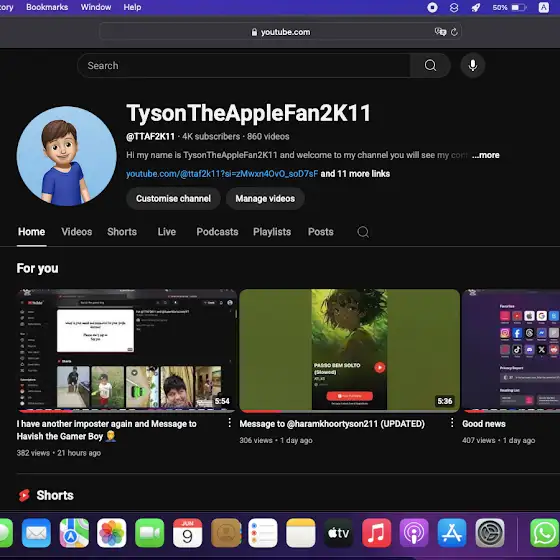
Task: Open the battery status in menu bar
Action: point(509,8)
